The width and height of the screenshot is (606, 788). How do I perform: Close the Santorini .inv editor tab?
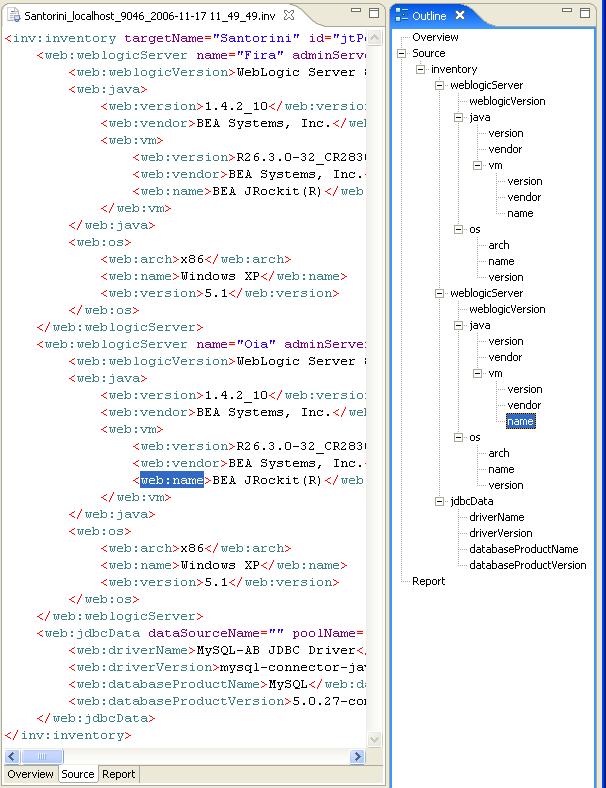pos(289,15)
